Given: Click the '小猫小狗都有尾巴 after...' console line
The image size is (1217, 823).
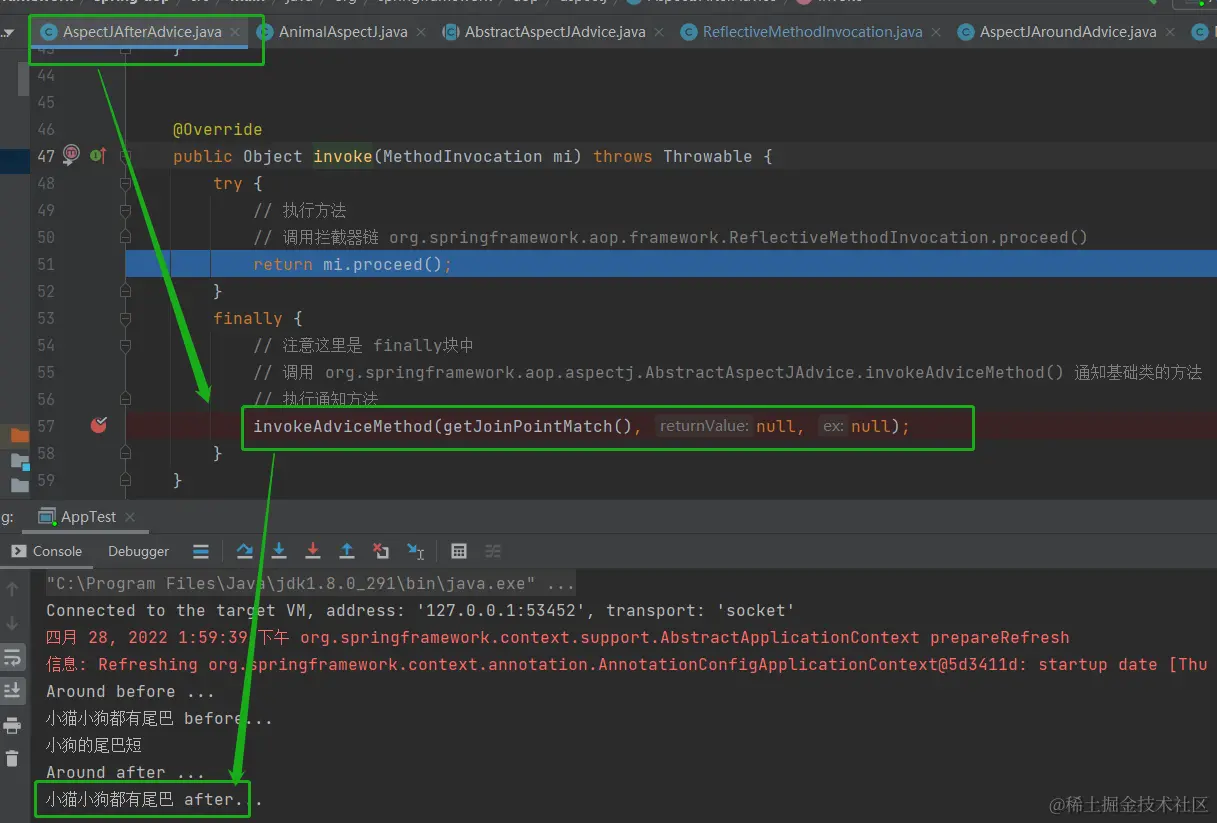Looking at the screenshot, I should pos(154,799).
